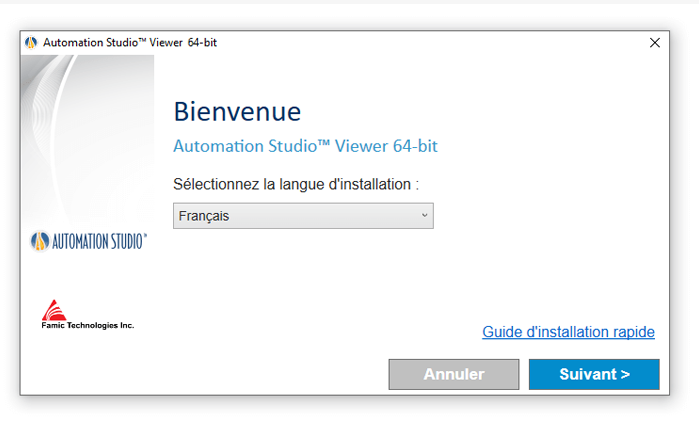Click the blue "Automation Studio™ Viewer 64-bit" subtitle

coord(305,146)
